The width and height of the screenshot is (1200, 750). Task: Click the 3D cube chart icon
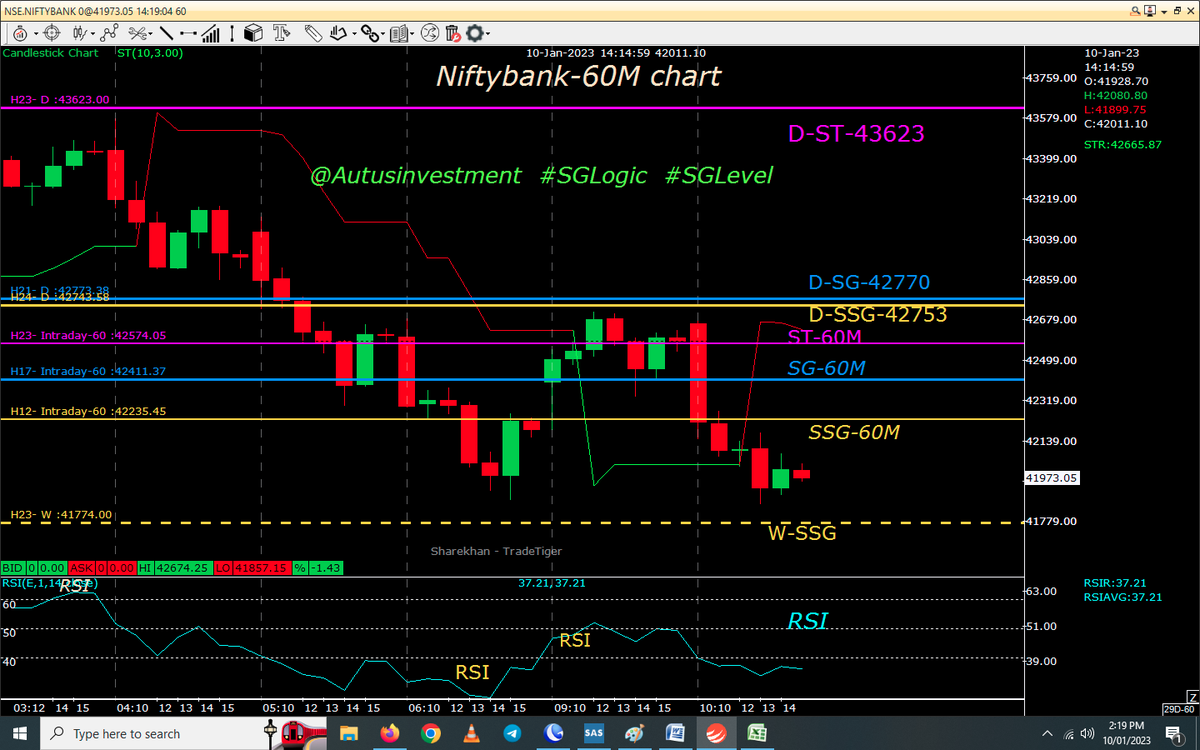[x=254, y=33]
